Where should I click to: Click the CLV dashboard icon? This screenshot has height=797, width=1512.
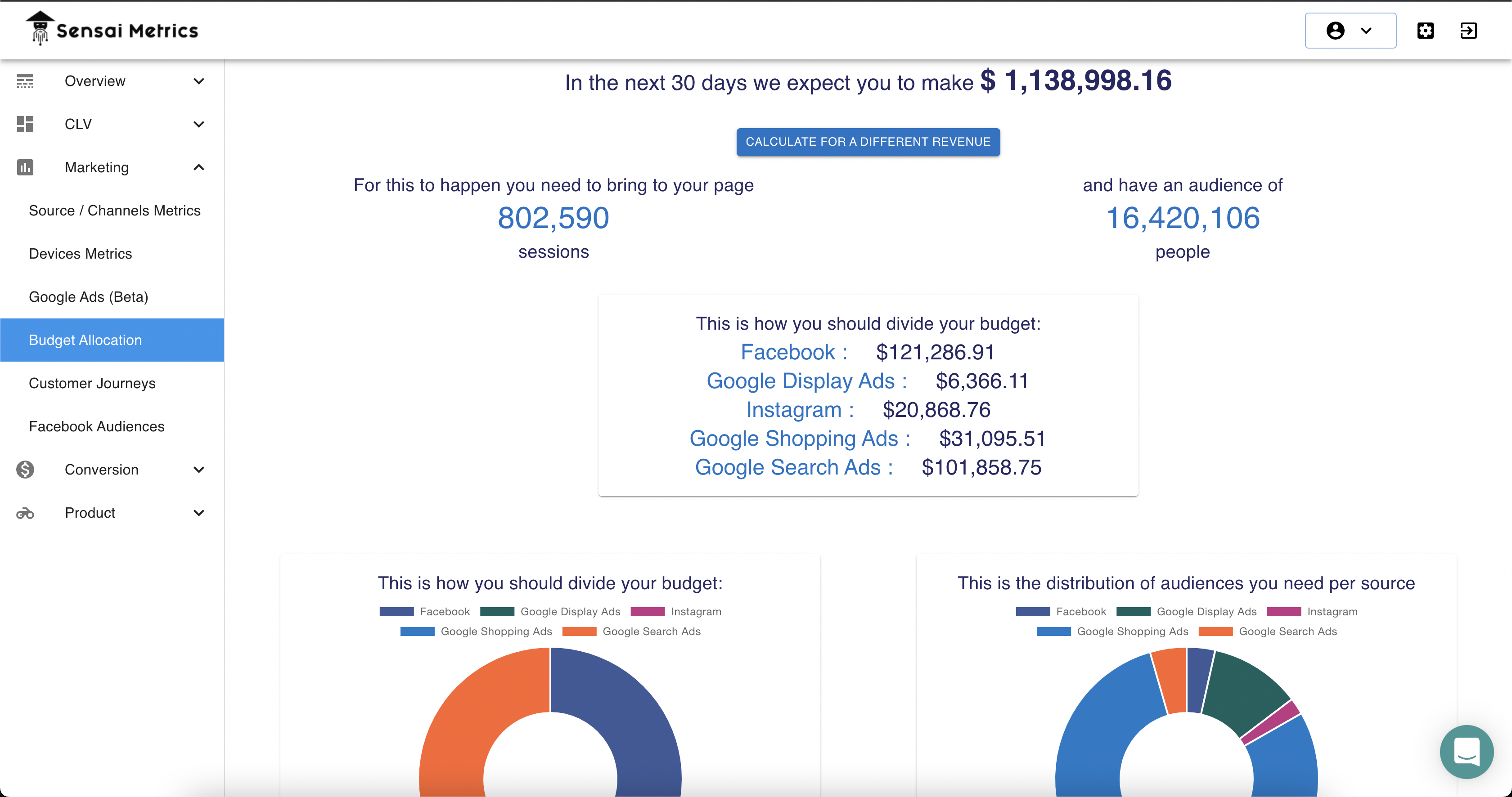[x=25, y=124]
